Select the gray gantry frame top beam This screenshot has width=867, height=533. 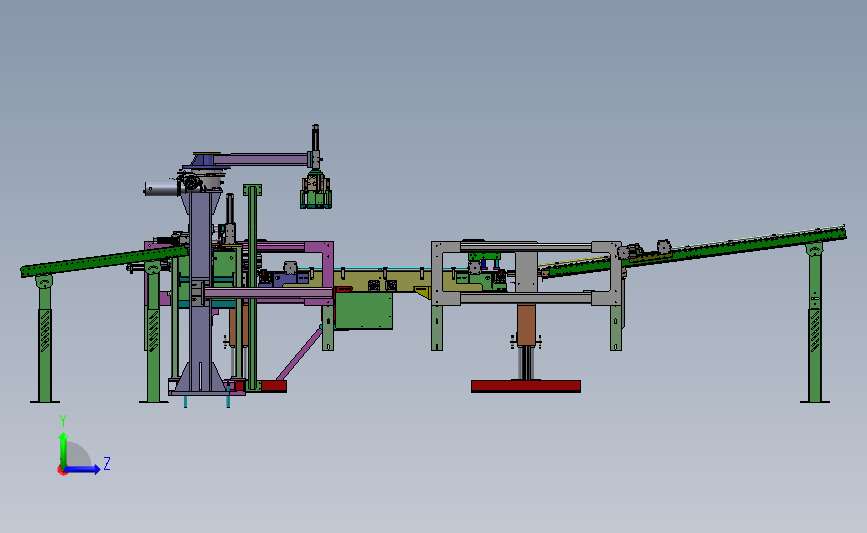526,247
